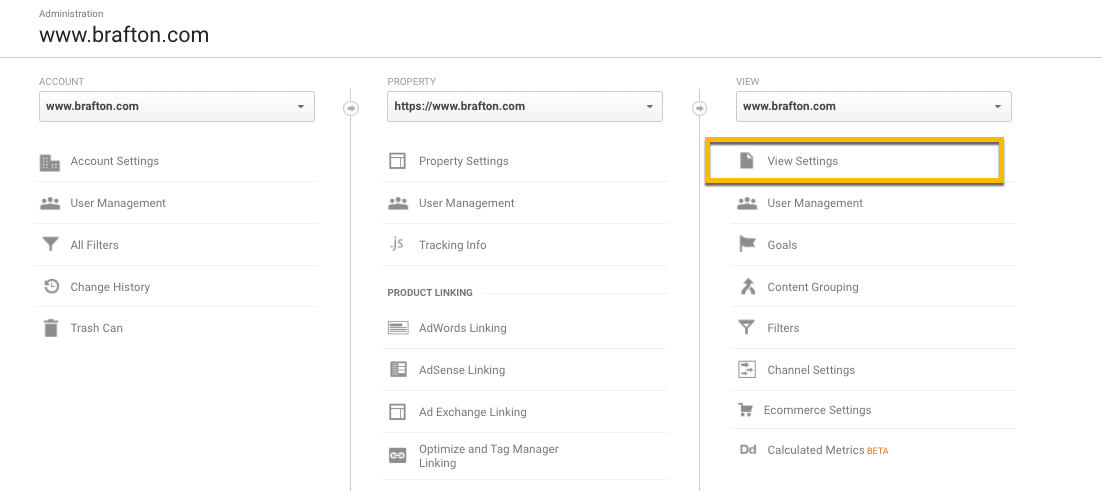This screenshot has width=1102, height=491.
Task: Click the Content Grouping figure icon
Action: click(746, 287)
